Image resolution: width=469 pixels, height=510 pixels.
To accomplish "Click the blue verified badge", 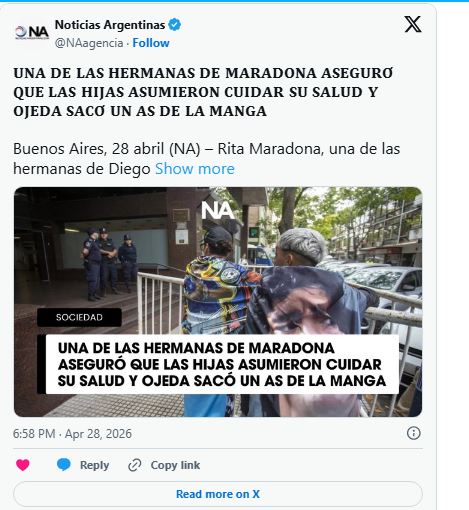I will point(174,25).
